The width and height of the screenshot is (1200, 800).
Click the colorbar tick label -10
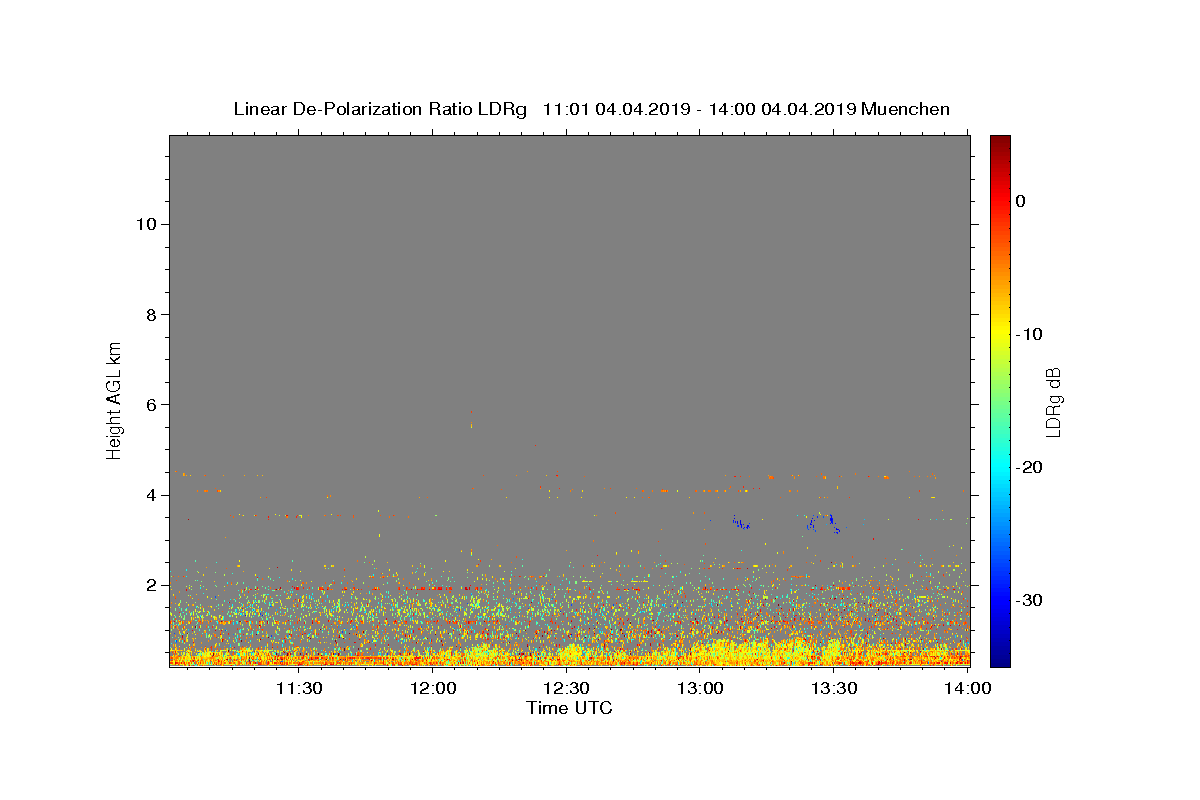1030,334
